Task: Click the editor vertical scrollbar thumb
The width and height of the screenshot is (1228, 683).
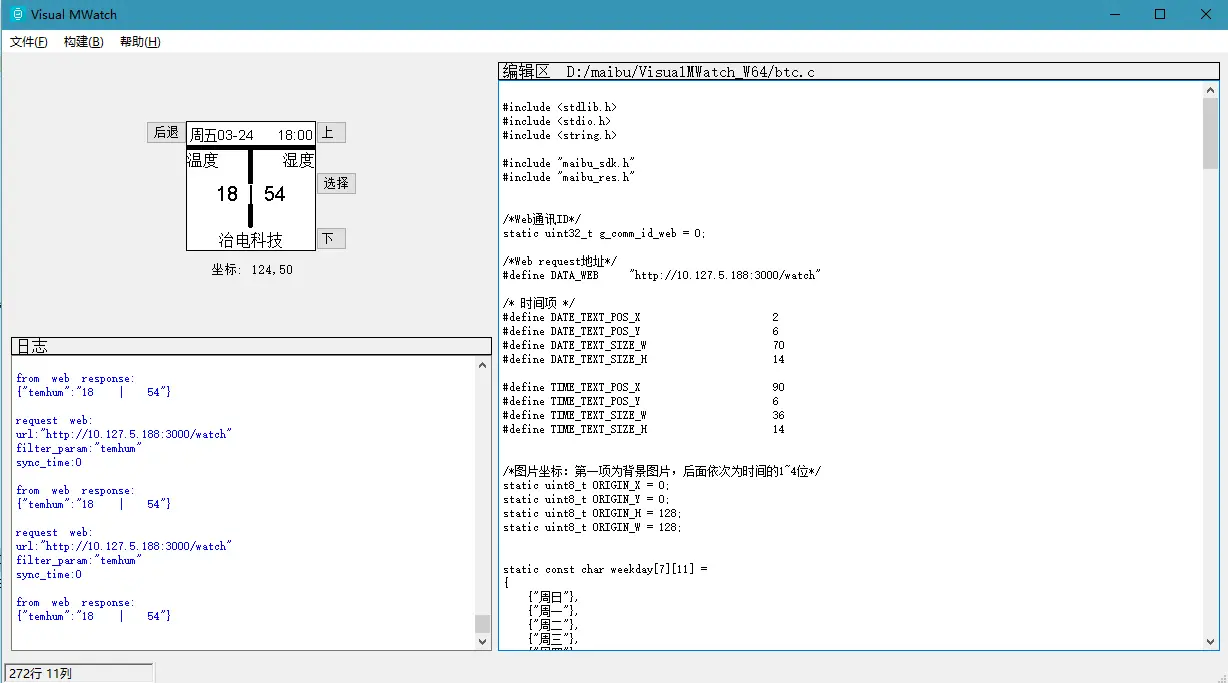Action: pyautogui.click(x=1211, y=132)
